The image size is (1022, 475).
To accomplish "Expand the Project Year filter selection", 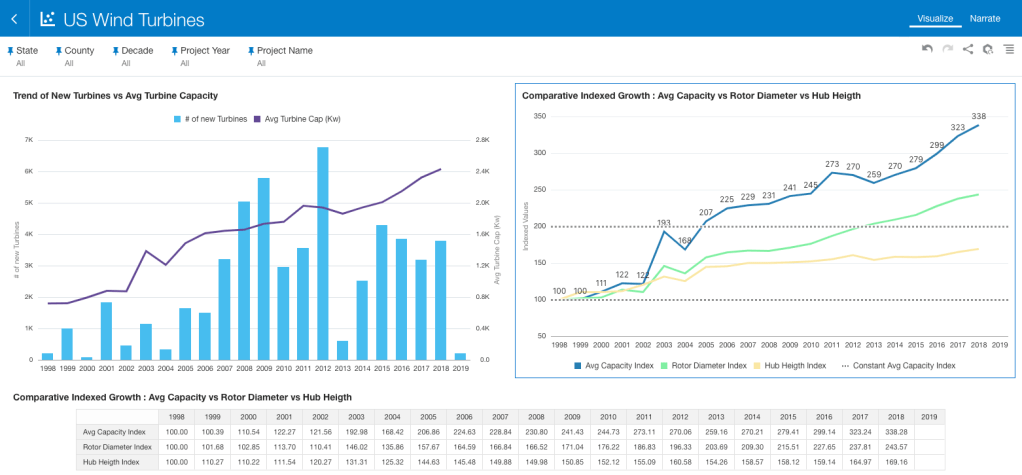I will 185,63.
